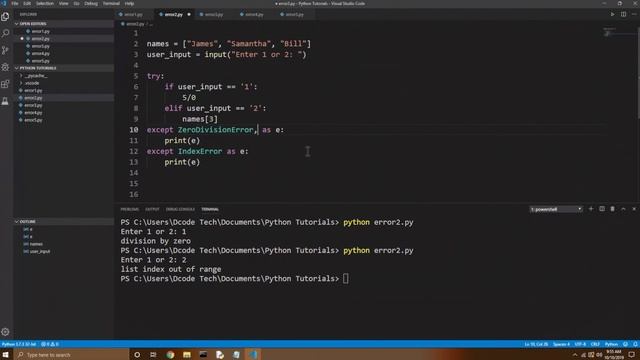This screenshot has height=360, width=640.
Task: Switch to the error1.py editor tab
Action: tap(133, 14)
